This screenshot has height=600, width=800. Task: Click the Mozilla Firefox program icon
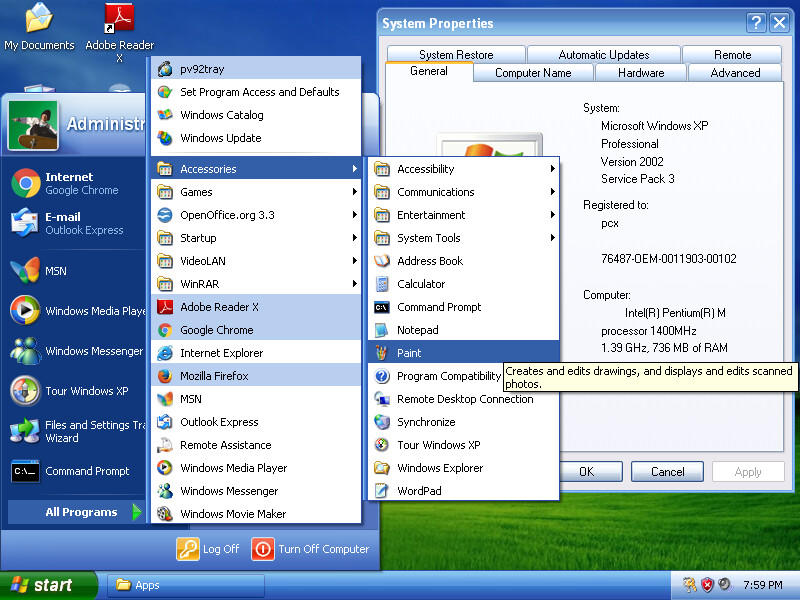tap(165, 376)
